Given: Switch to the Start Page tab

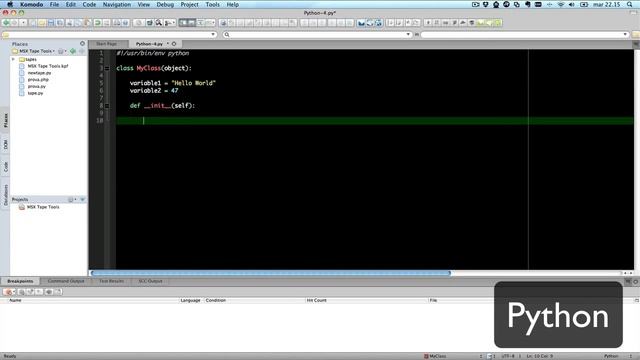Looking at the screenshot, I should [x=107, y=44].
